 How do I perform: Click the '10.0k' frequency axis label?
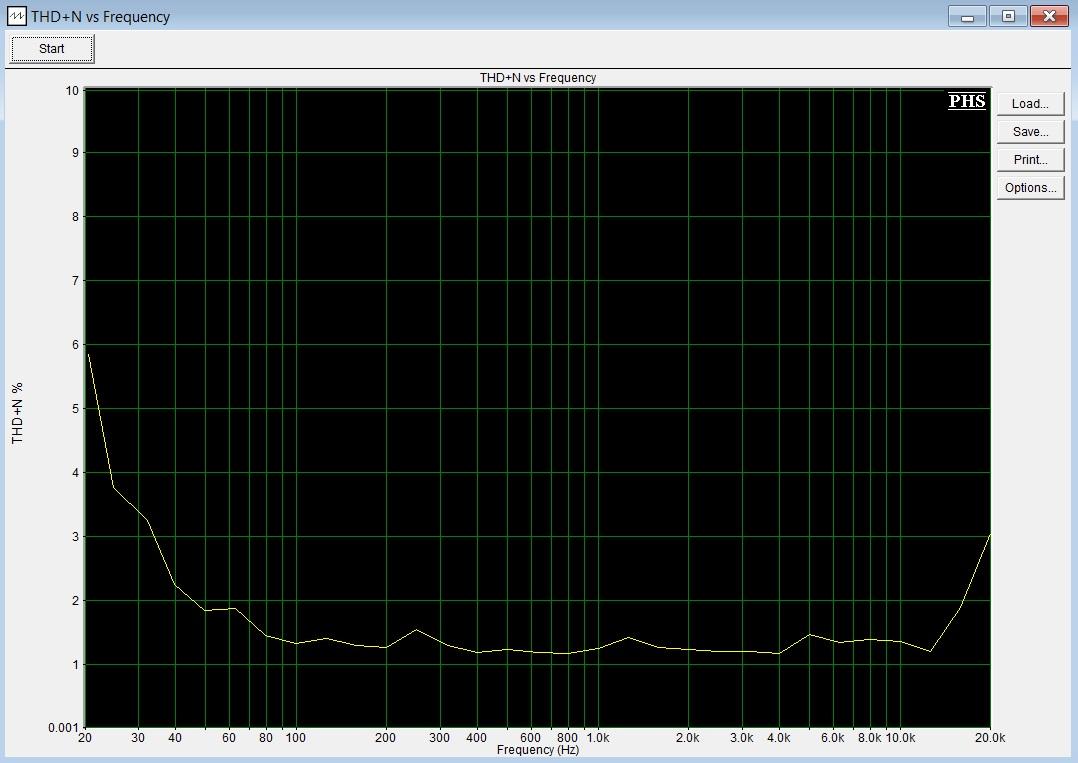pyautogui.click(x=900, y=738)
